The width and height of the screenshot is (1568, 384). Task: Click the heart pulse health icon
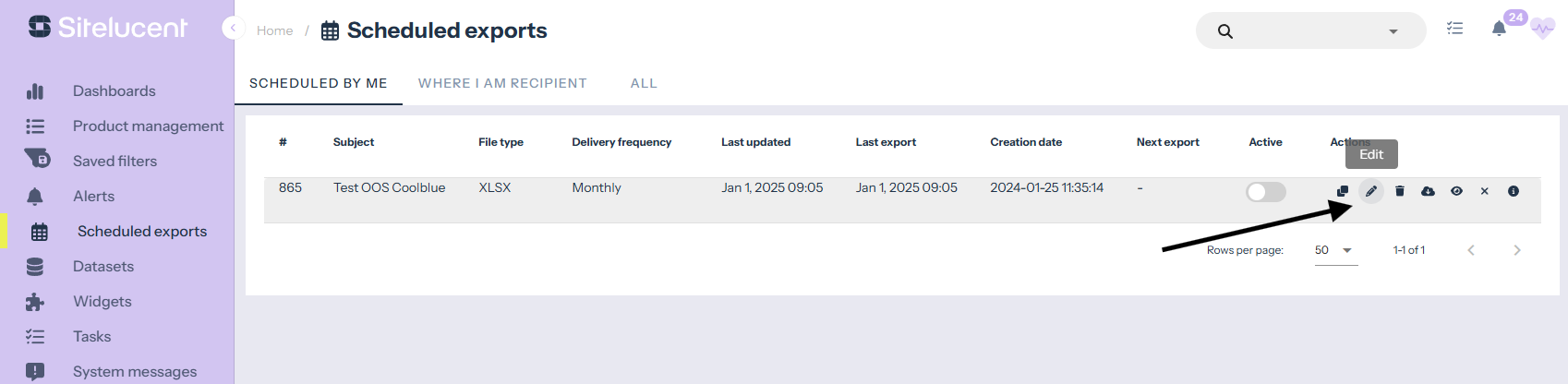1542,29
